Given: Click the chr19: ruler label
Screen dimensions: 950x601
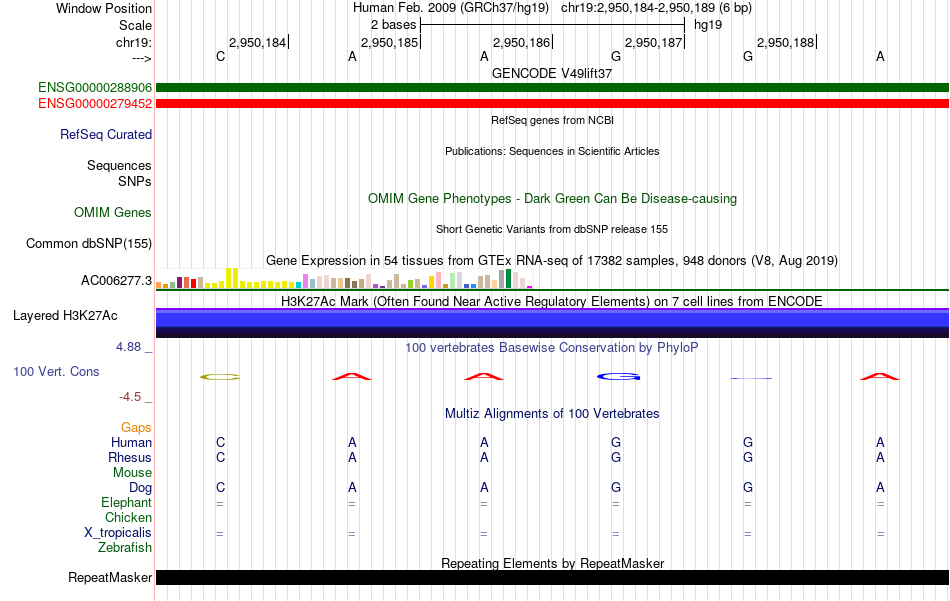Looking at the screenshot, I should point(134,42).
